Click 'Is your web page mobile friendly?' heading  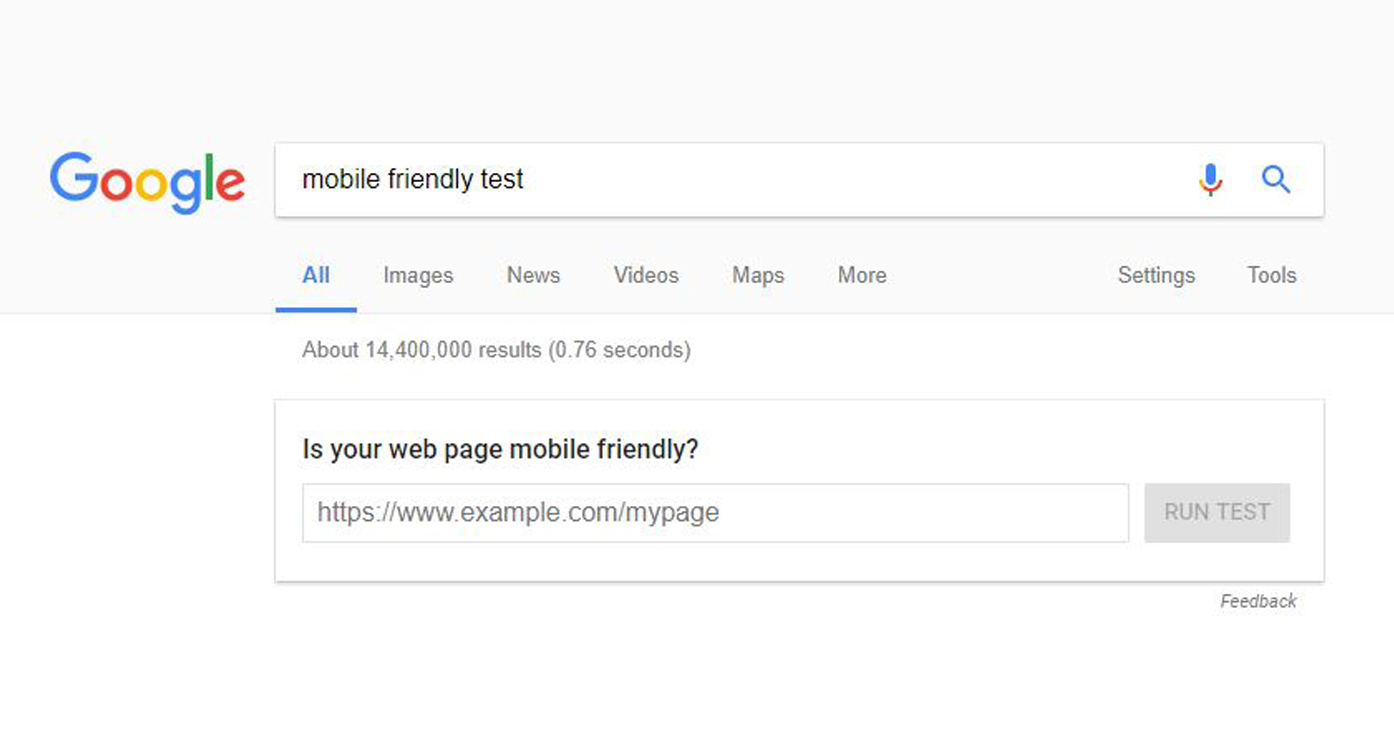(x=500, y=450)
